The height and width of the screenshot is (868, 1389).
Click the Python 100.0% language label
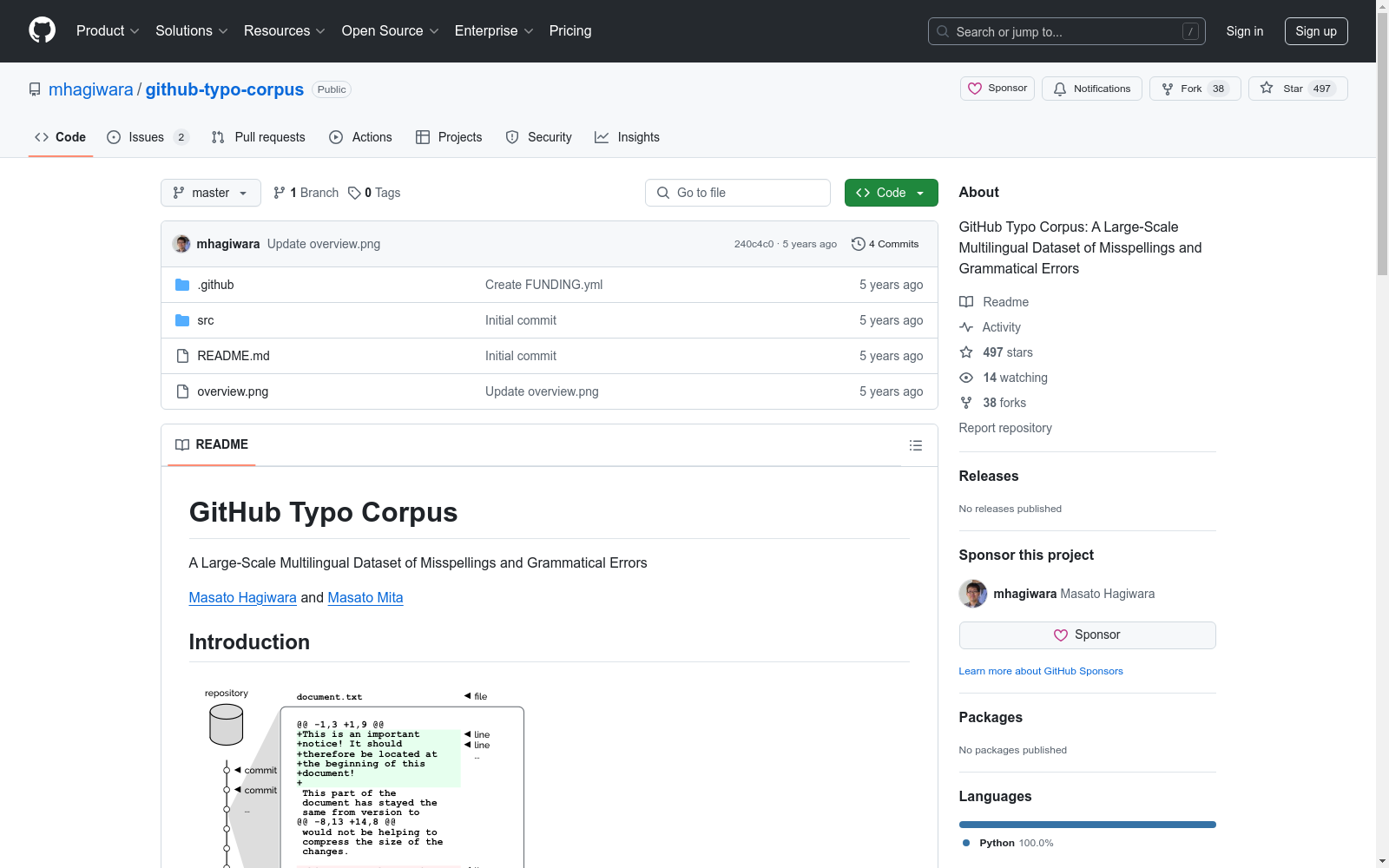(x=1008, y=843)
